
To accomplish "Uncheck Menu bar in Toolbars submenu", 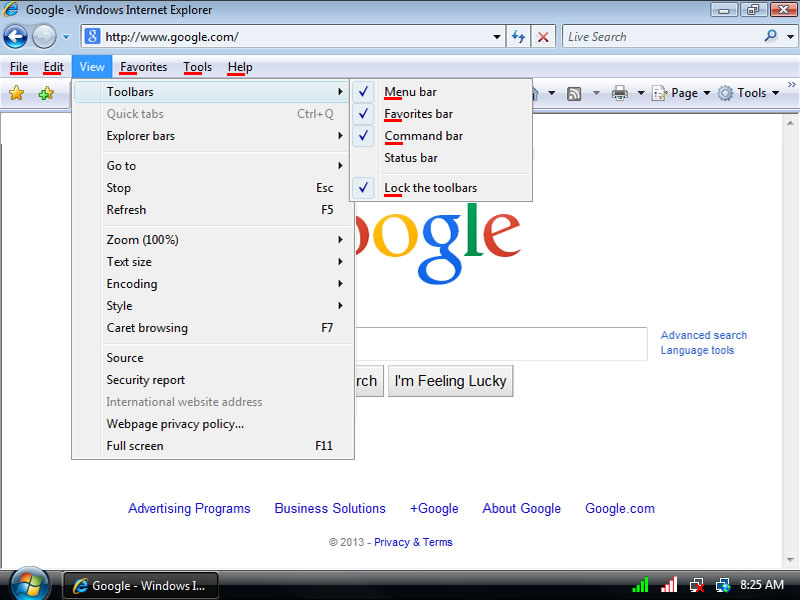I will pyautogui.click(x=410, y=92).
